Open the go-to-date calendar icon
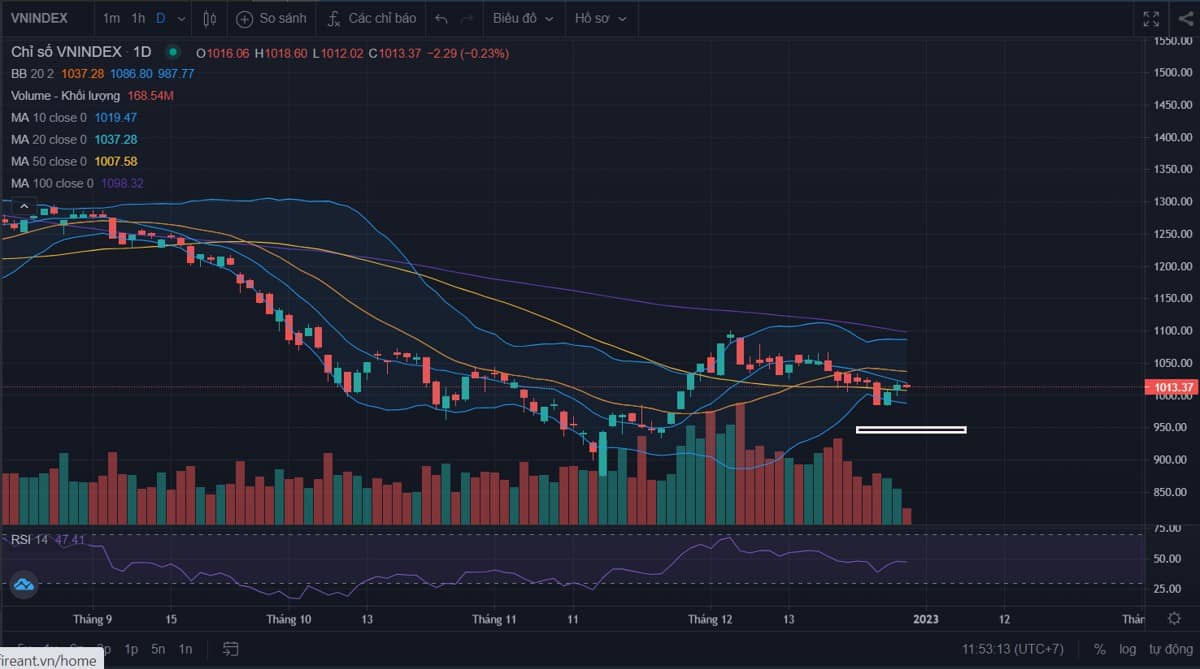Image resolution: width=1200 pixels, height=669 pixels. (231, 649)
